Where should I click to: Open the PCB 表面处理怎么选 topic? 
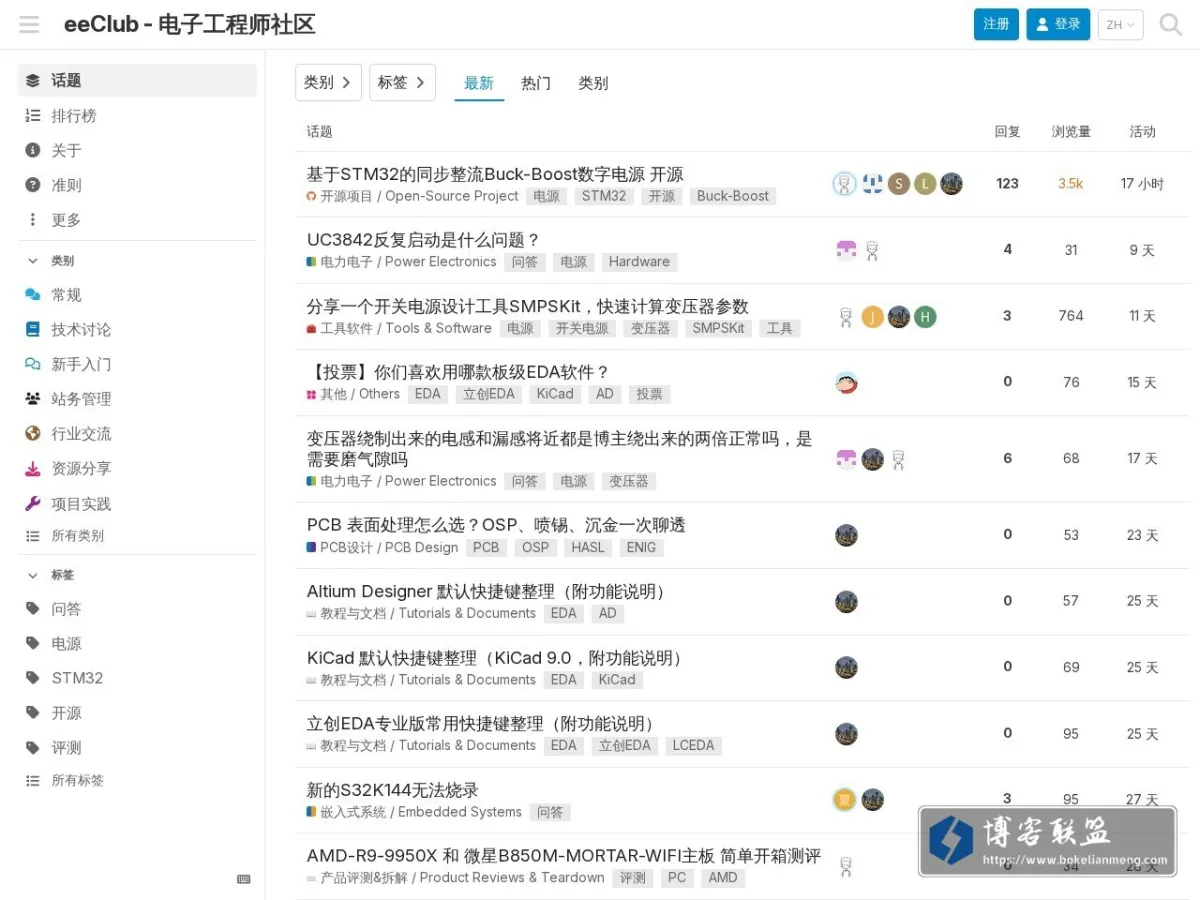496,525
